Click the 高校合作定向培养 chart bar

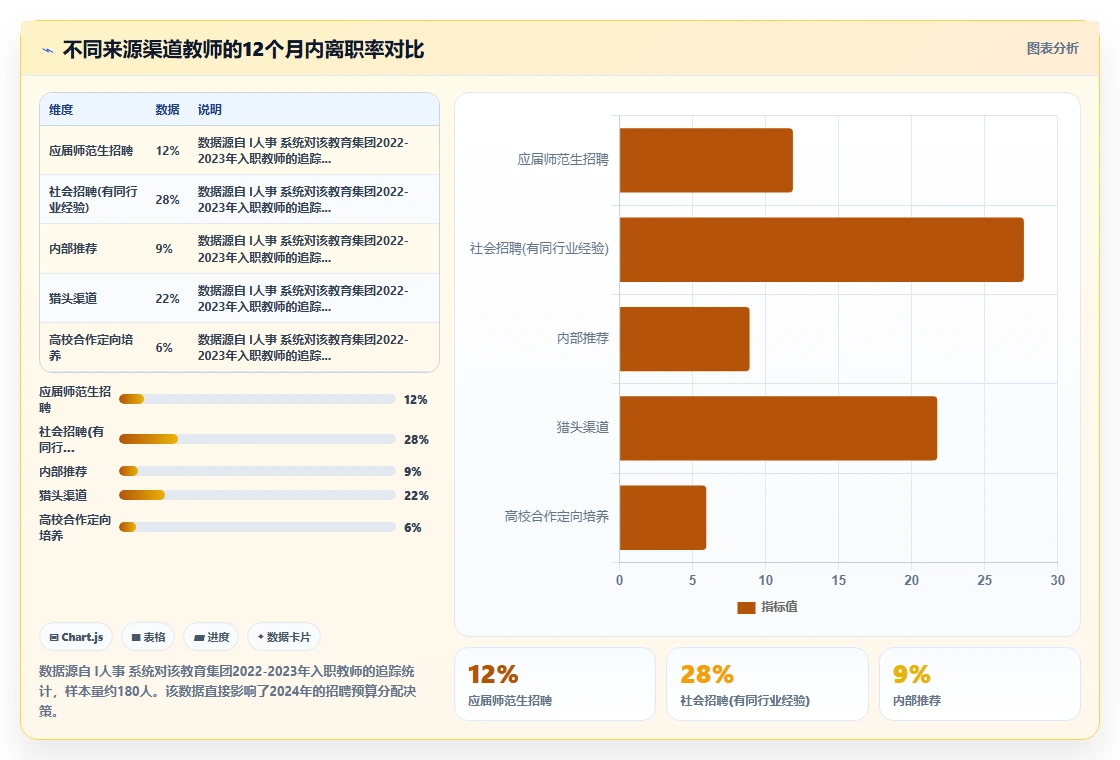(662, 517)
